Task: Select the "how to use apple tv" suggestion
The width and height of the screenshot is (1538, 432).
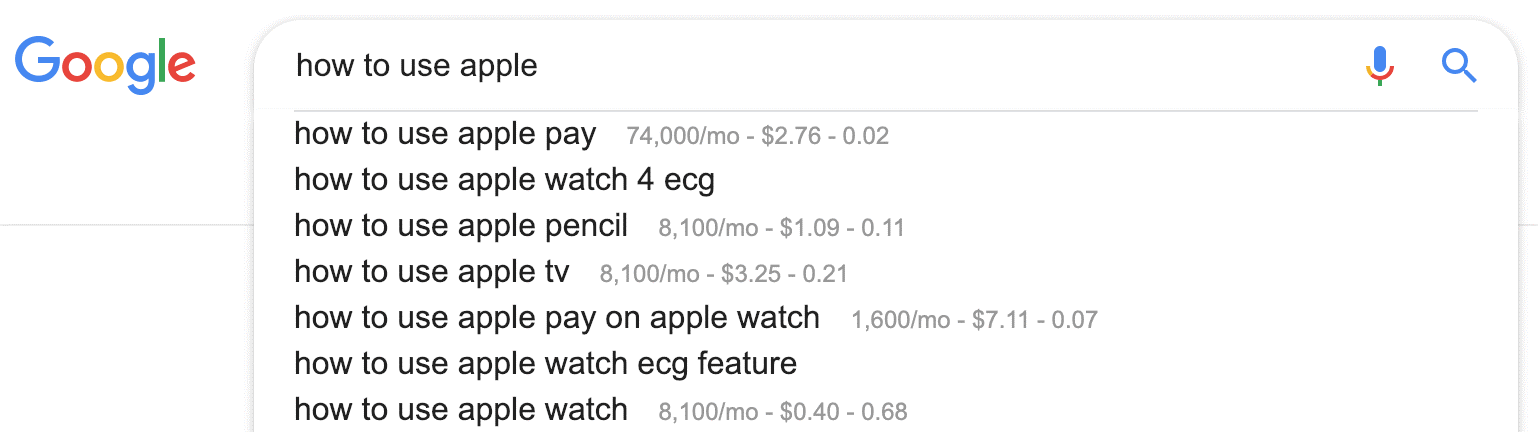Action: coord(432,272)
